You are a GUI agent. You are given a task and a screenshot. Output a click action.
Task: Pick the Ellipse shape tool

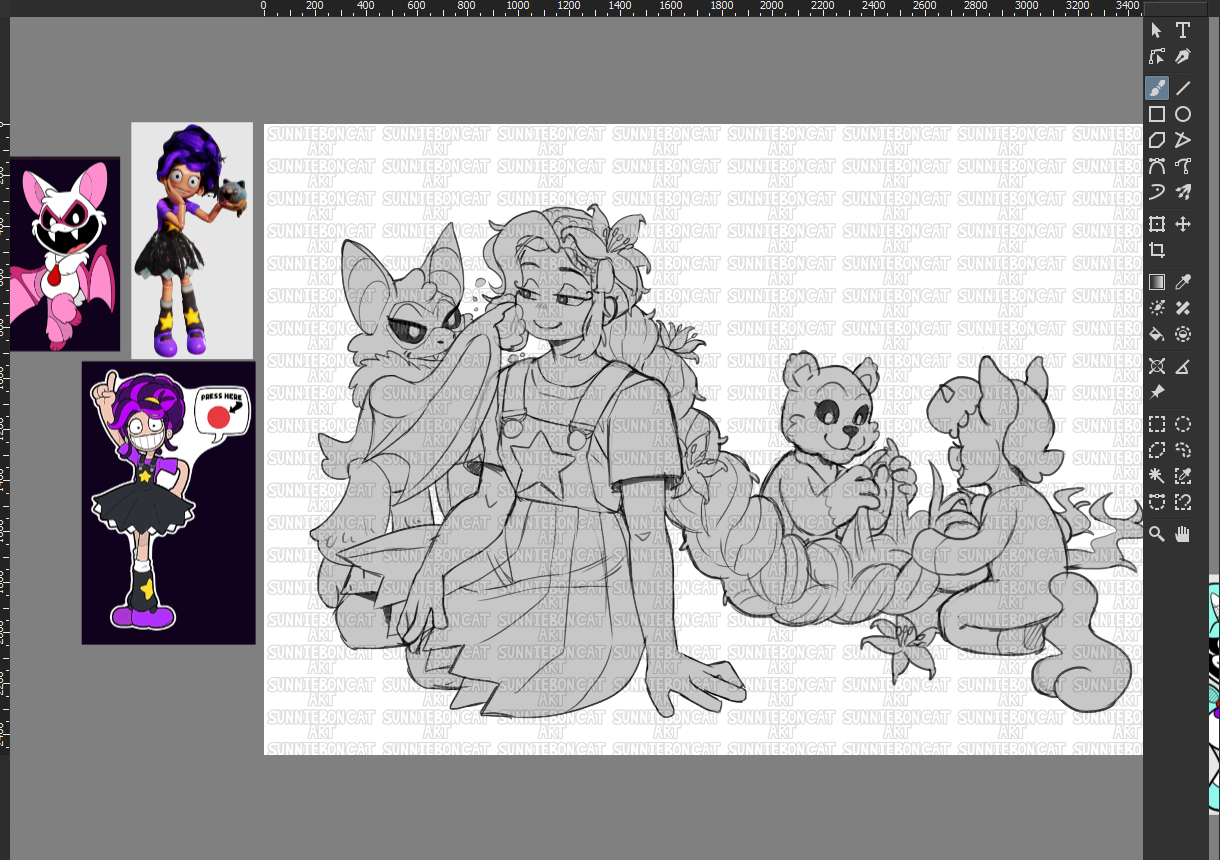click(x=1183, y=114)
